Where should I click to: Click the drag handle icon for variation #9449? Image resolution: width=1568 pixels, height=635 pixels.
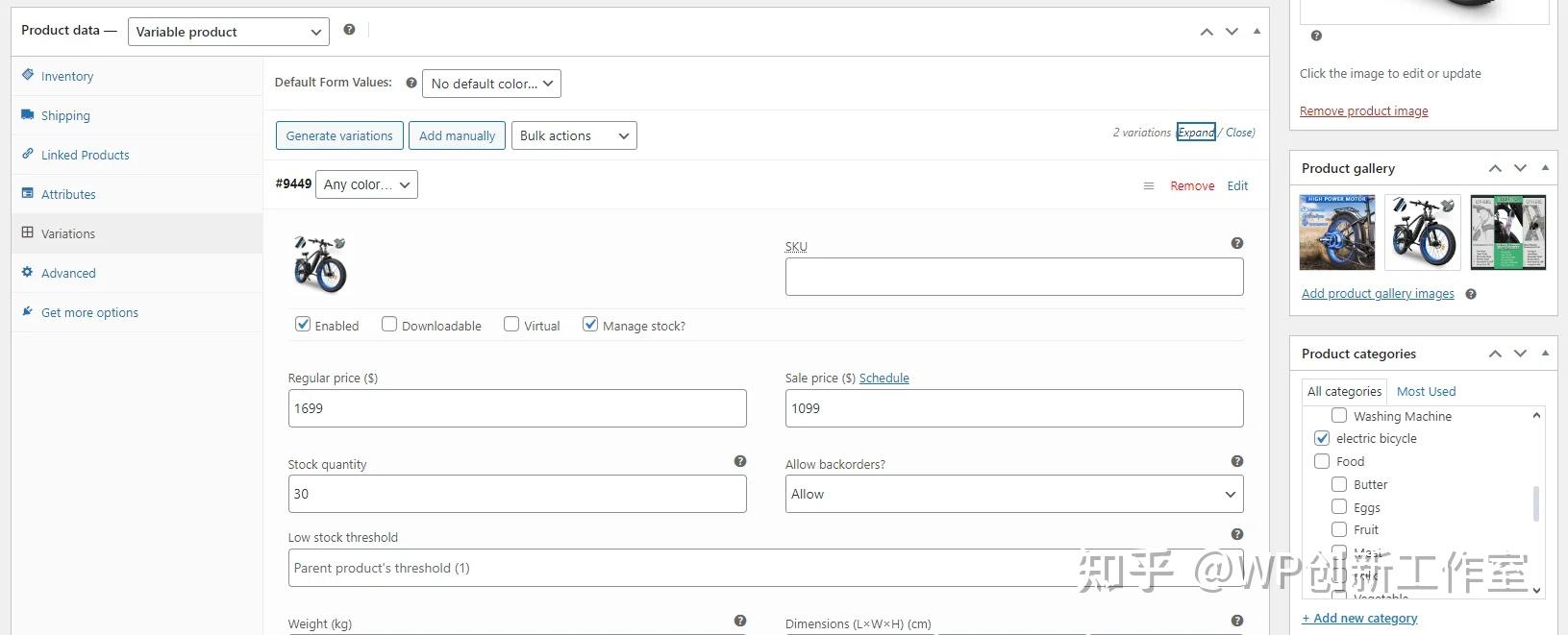point(1148,186)
